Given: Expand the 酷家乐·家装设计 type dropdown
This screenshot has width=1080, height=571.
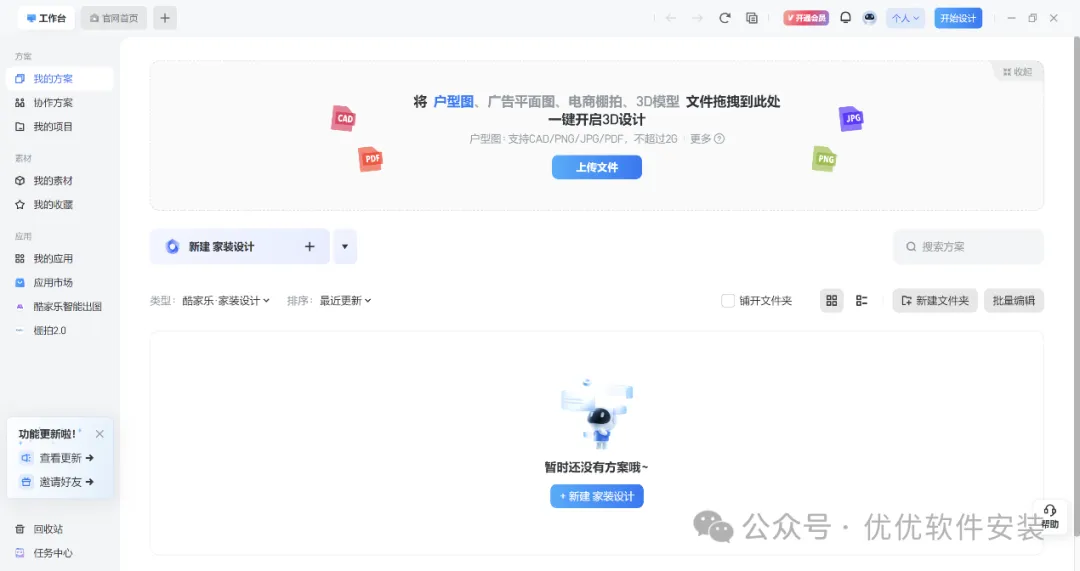Looking at the screenshot, I should point(226,300).
